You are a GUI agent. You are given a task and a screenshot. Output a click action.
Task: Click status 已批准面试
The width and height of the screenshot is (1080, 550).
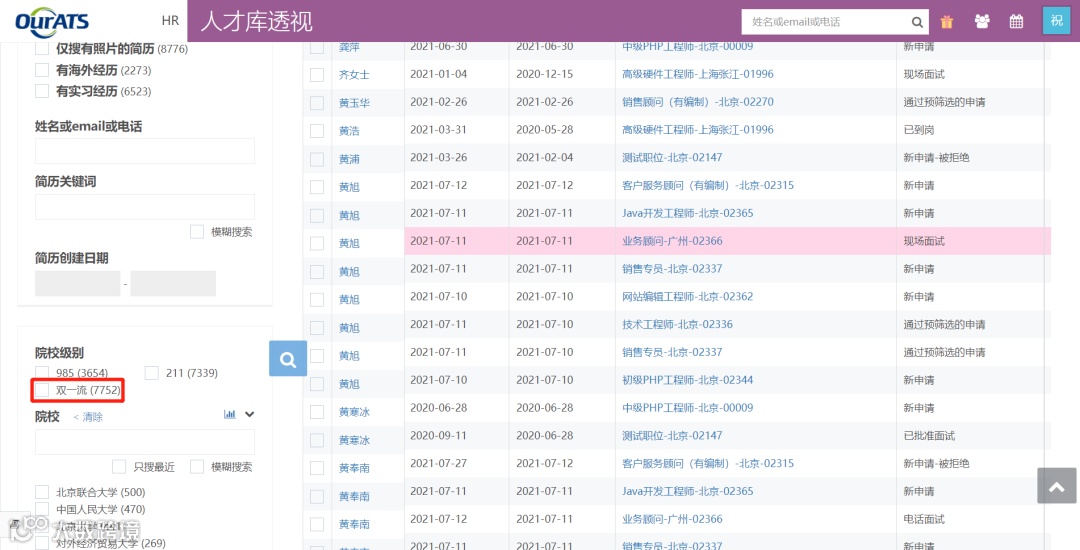[929, 435]
